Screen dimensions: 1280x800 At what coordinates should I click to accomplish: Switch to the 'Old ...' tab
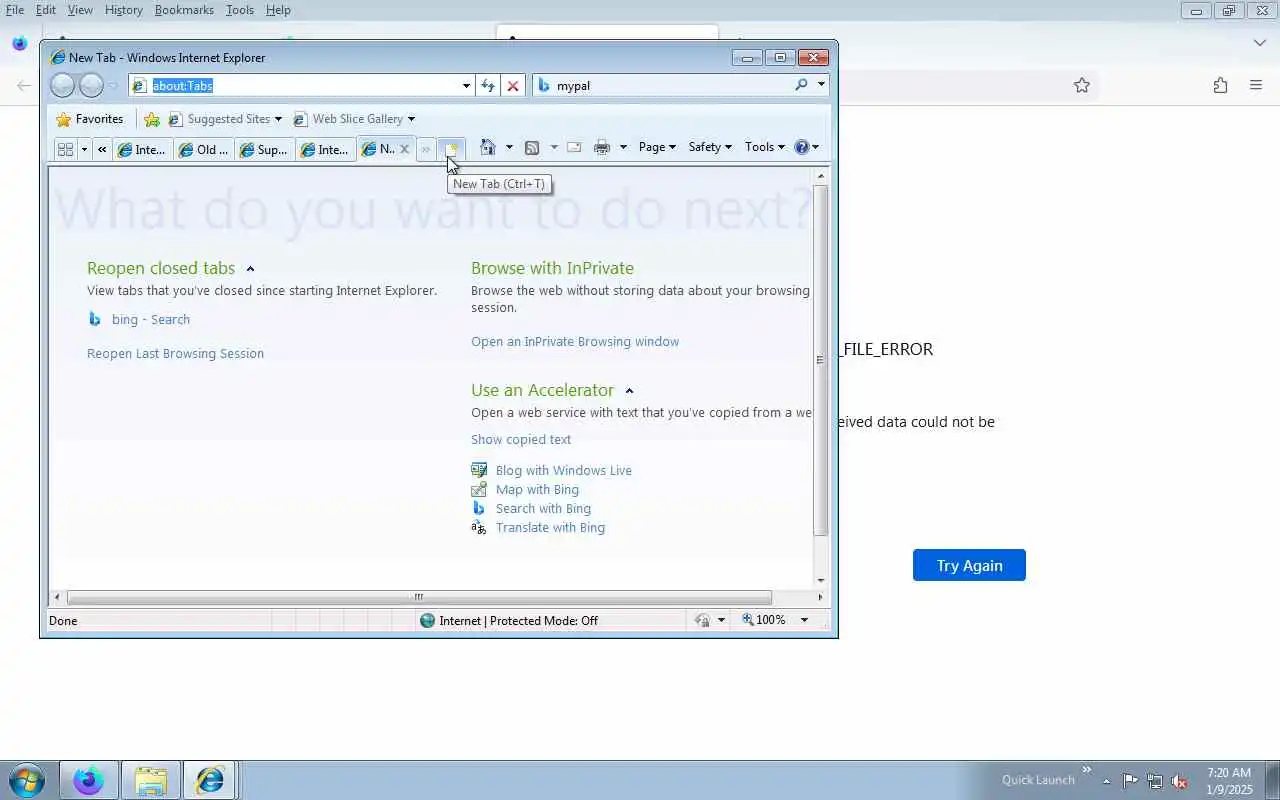click(204, 149)
